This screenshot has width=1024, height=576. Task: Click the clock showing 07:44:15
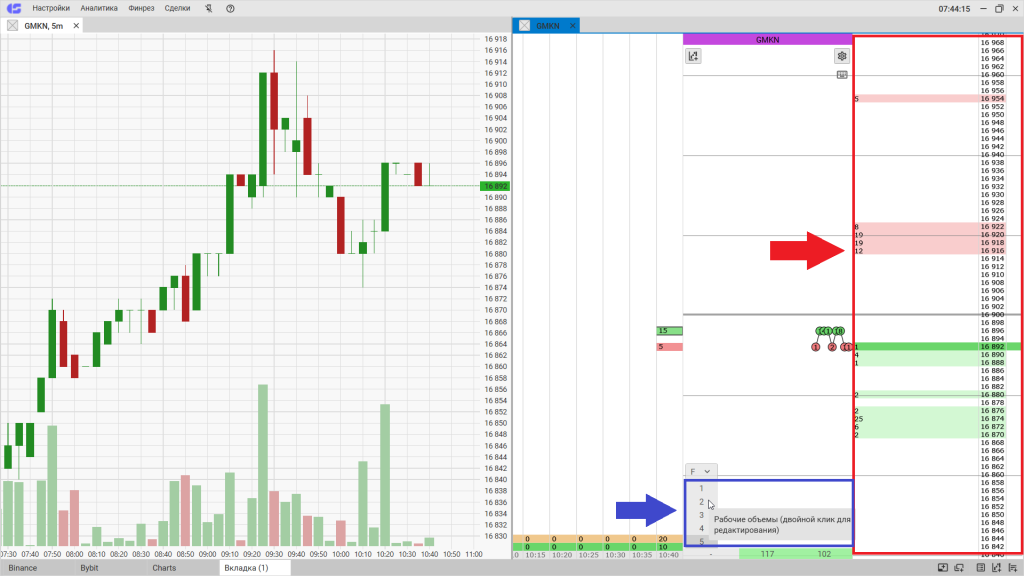[954, 9]
